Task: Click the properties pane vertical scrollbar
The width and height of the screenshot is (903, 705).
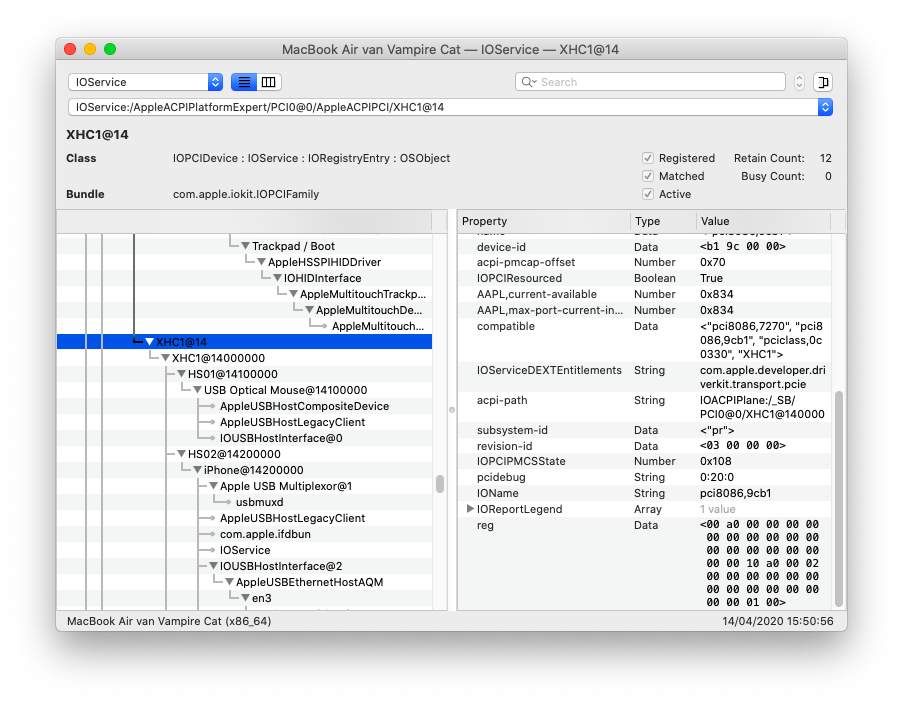Action: [x=838, y=499]
